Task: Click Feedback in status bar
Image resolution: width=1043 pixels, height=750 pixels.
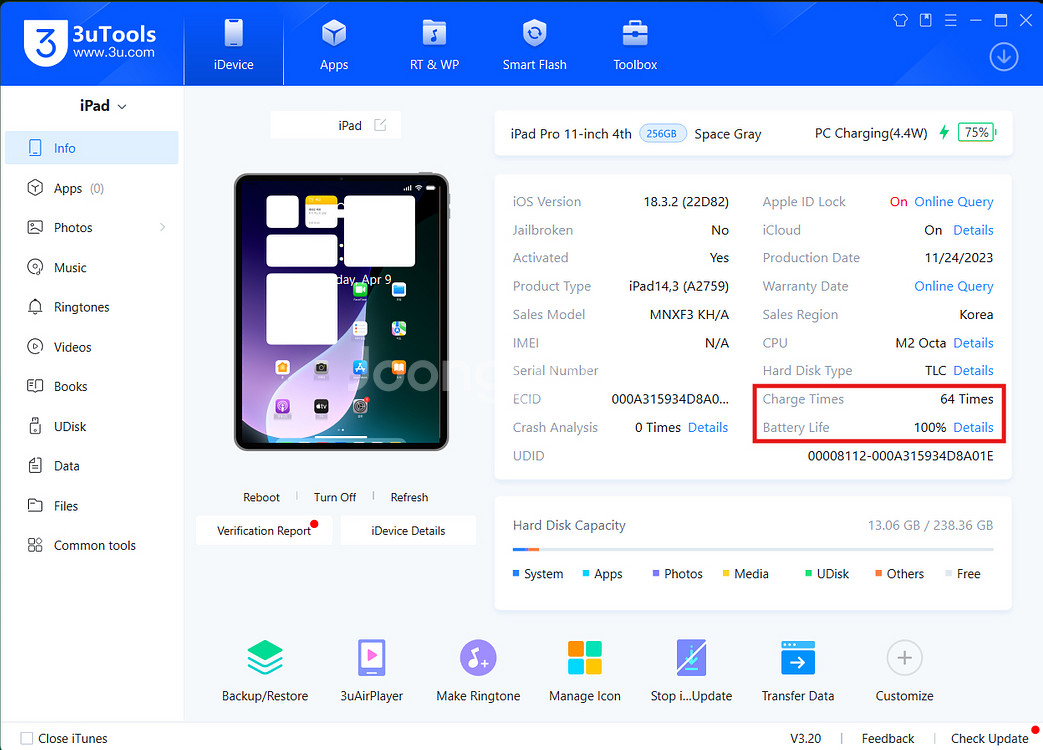Action: point(887,738)
